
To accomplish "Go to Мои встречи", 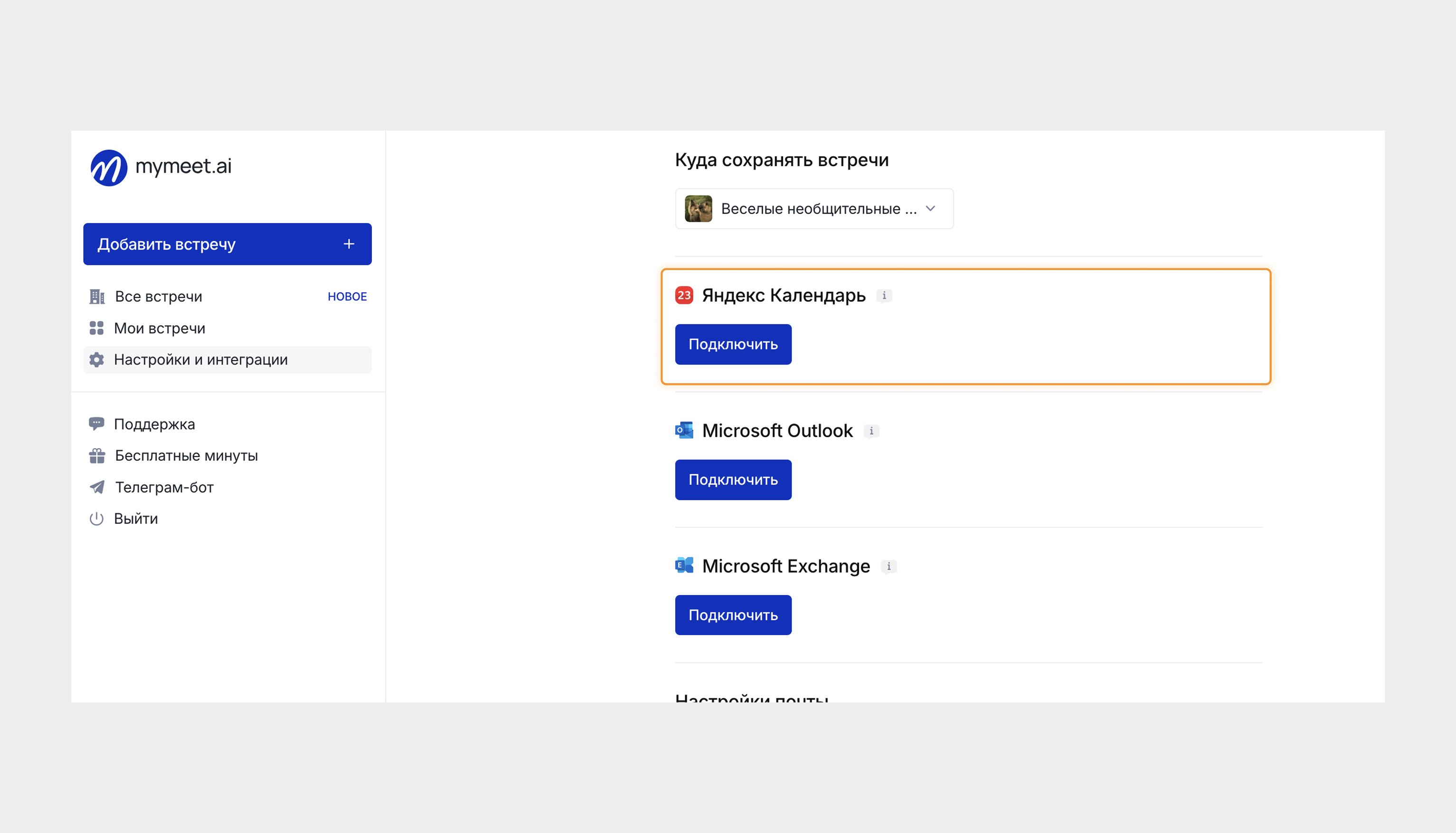I will (x=159, y=328).
